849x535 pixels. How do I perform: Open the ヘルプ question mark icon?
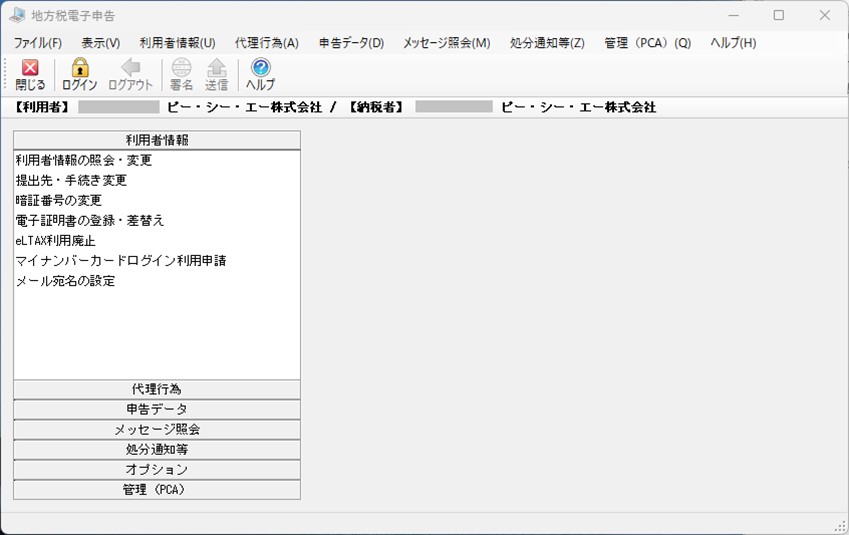[x=260, y=68]
